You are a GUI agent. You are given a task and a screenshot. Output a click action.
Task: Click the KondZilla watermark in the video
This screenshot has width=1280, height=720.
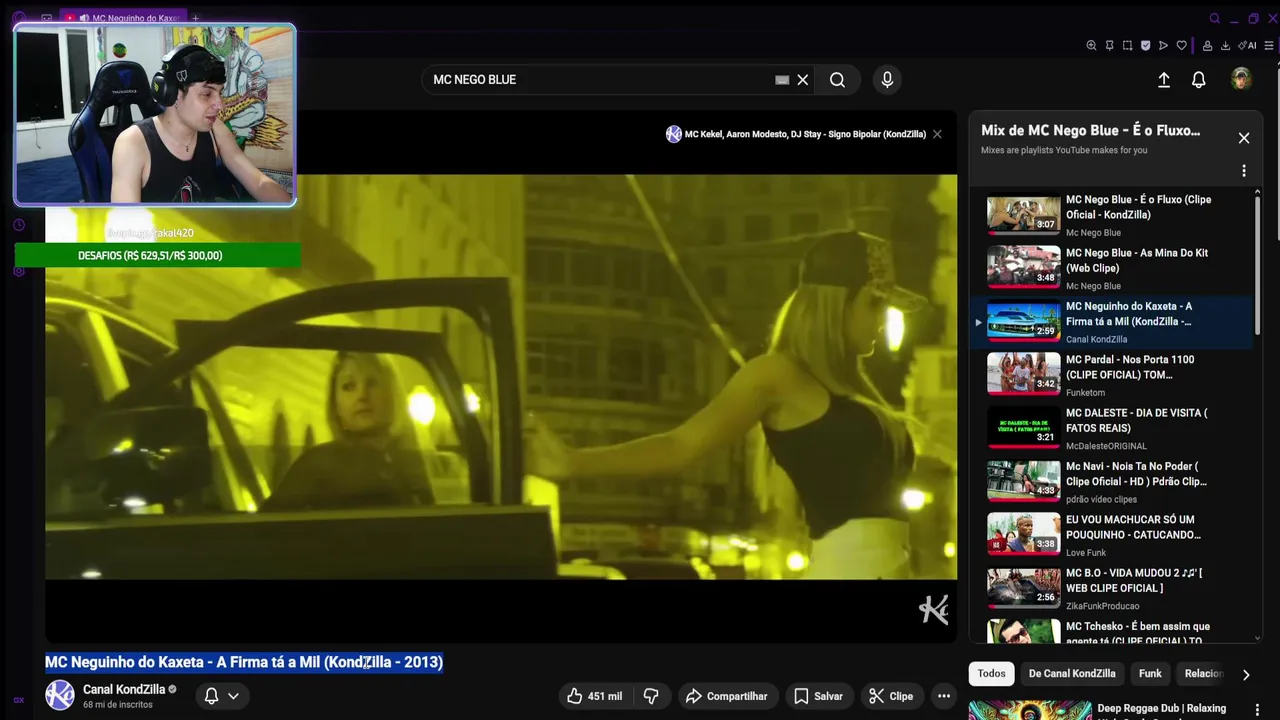[933, 609]
